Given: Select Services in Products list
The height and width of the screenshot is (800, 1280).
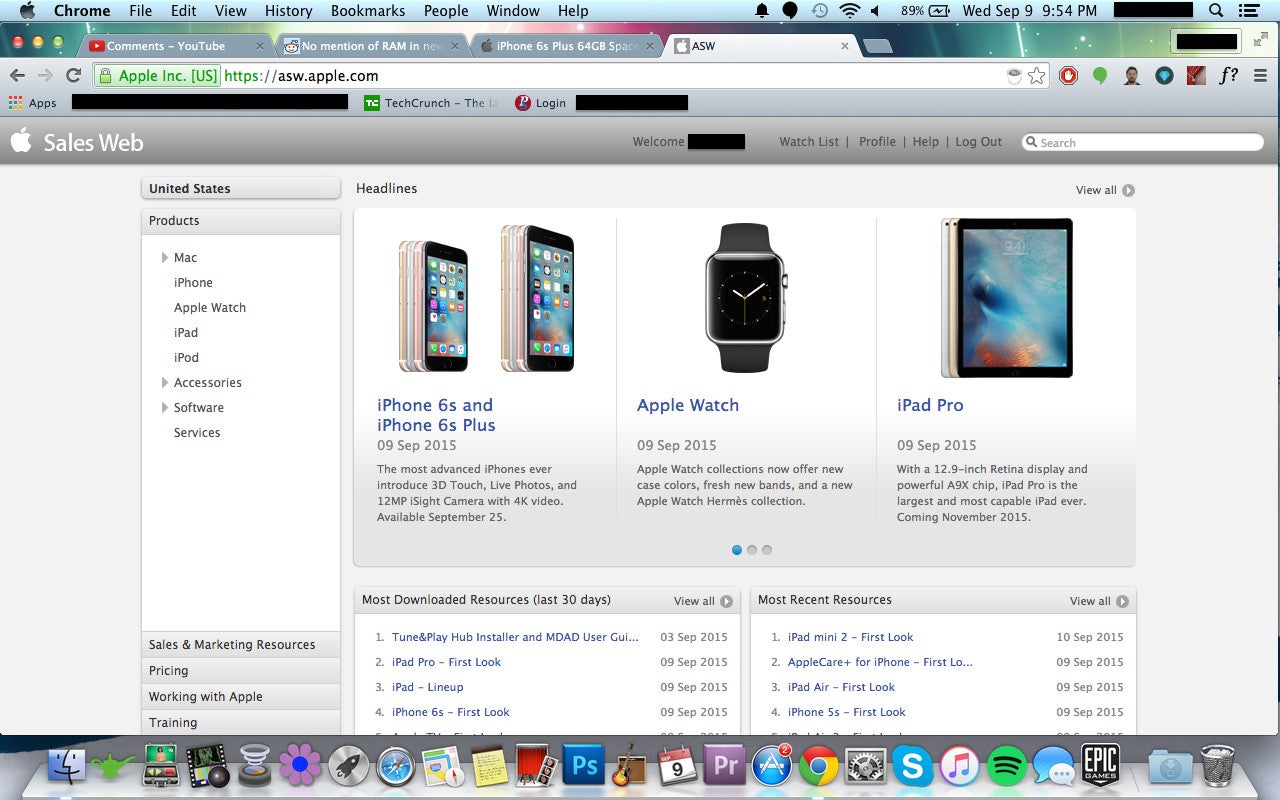Looking at the screenshot, I should [197, 433].
